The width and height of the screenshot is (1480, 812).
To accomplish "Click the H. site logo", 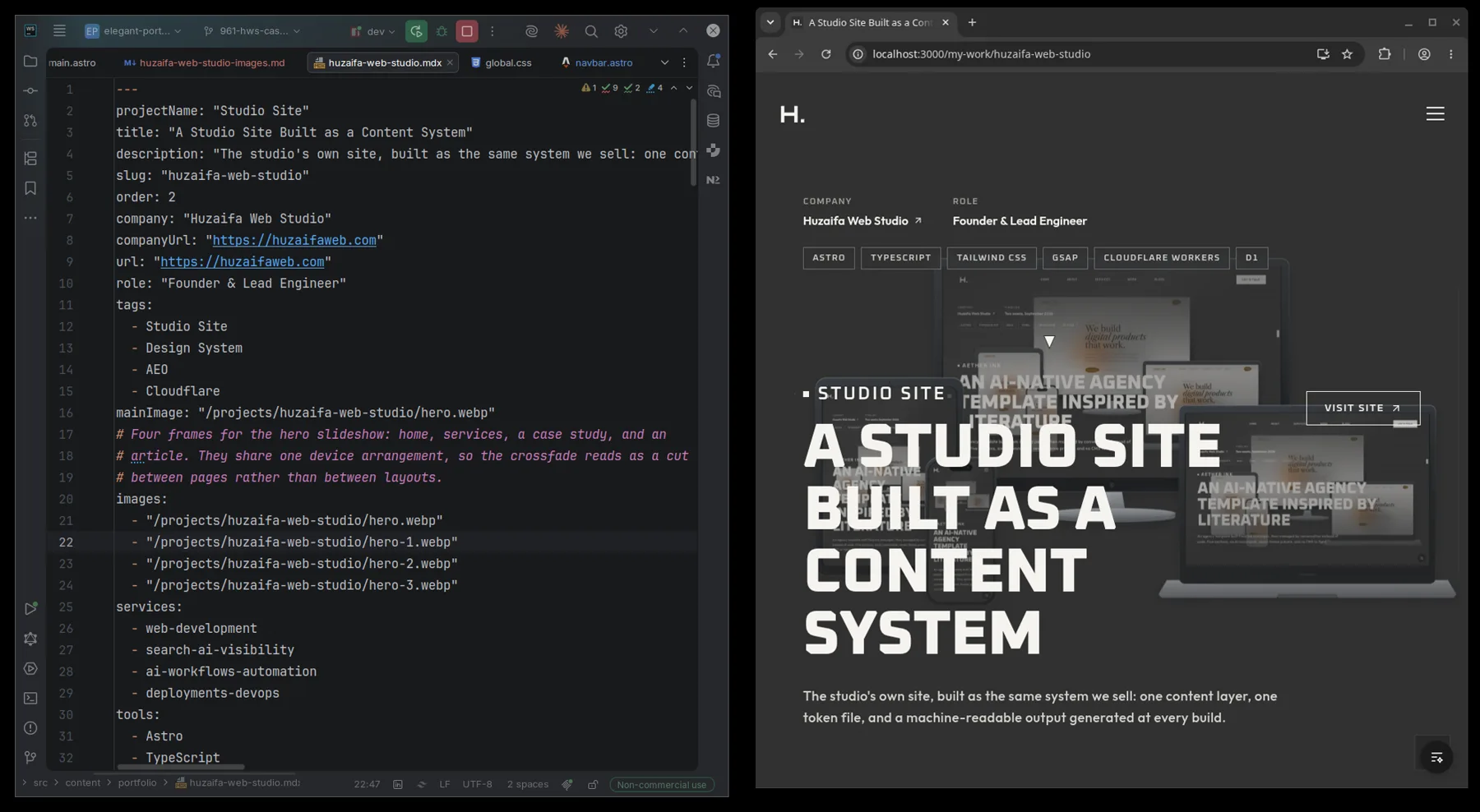I will tap(792, 114).
